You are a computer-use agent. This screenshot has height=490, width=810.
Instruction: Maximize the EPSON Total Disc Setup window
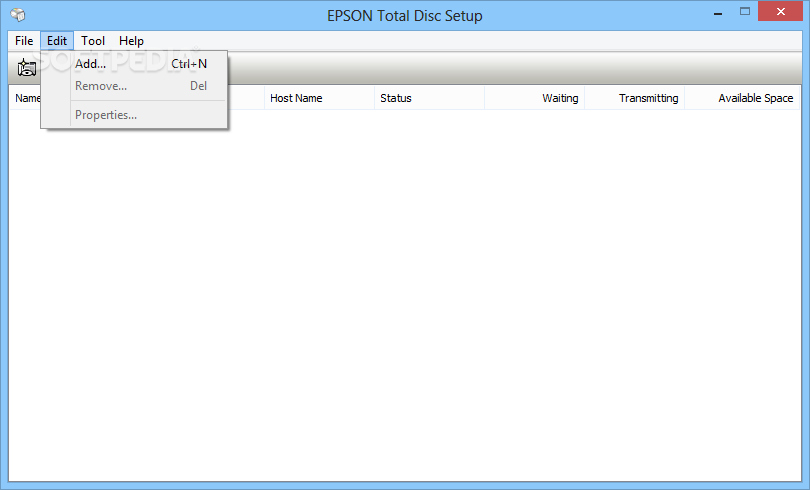tap(744, 11)
